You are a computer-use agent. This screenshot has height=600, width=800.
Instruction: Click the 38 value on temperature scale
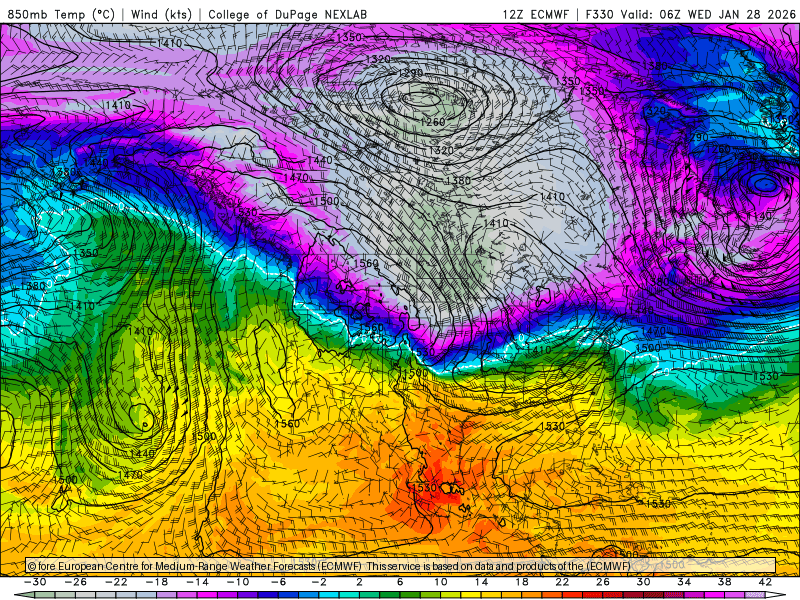(x=724, y=582)
